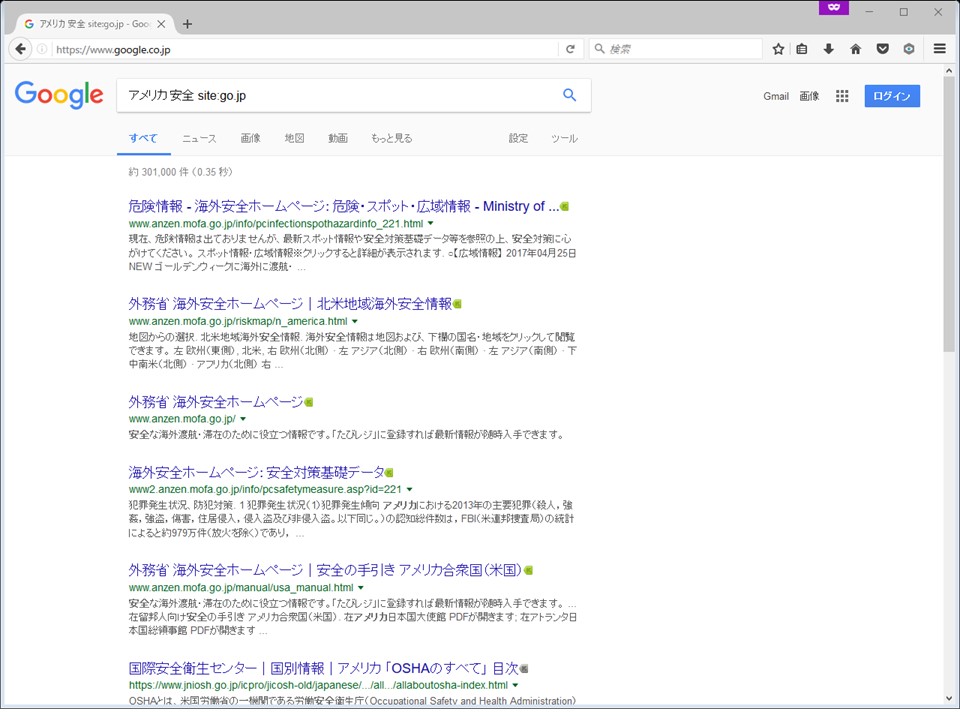Viewport: 960px width, 720px height.
Task: Open the 危険情報 - 海外安全ホームページ result
Action: (343, 206)
